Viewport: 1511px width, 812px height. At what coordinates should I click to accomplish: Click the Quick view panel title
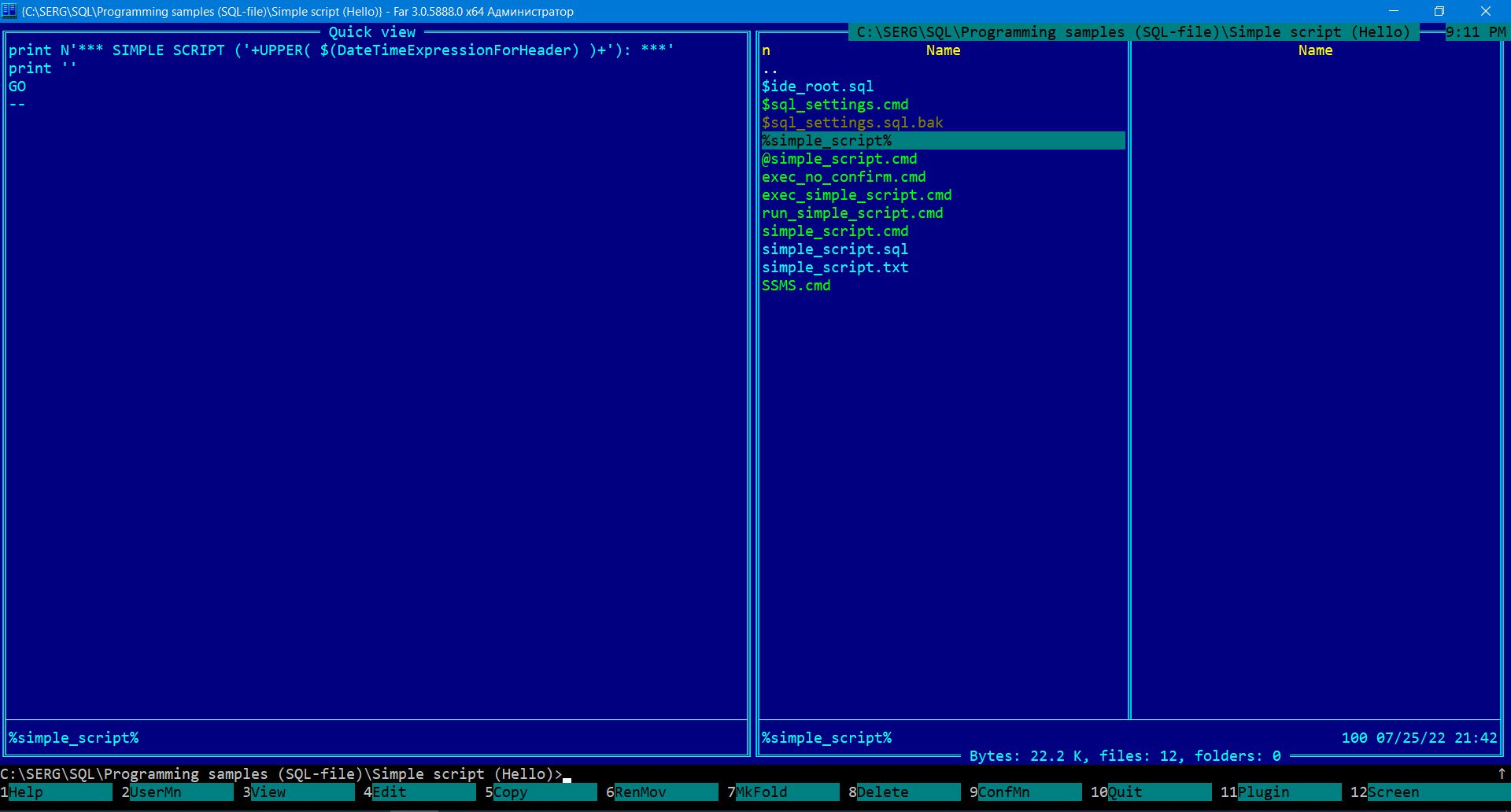tap(371, 32)
